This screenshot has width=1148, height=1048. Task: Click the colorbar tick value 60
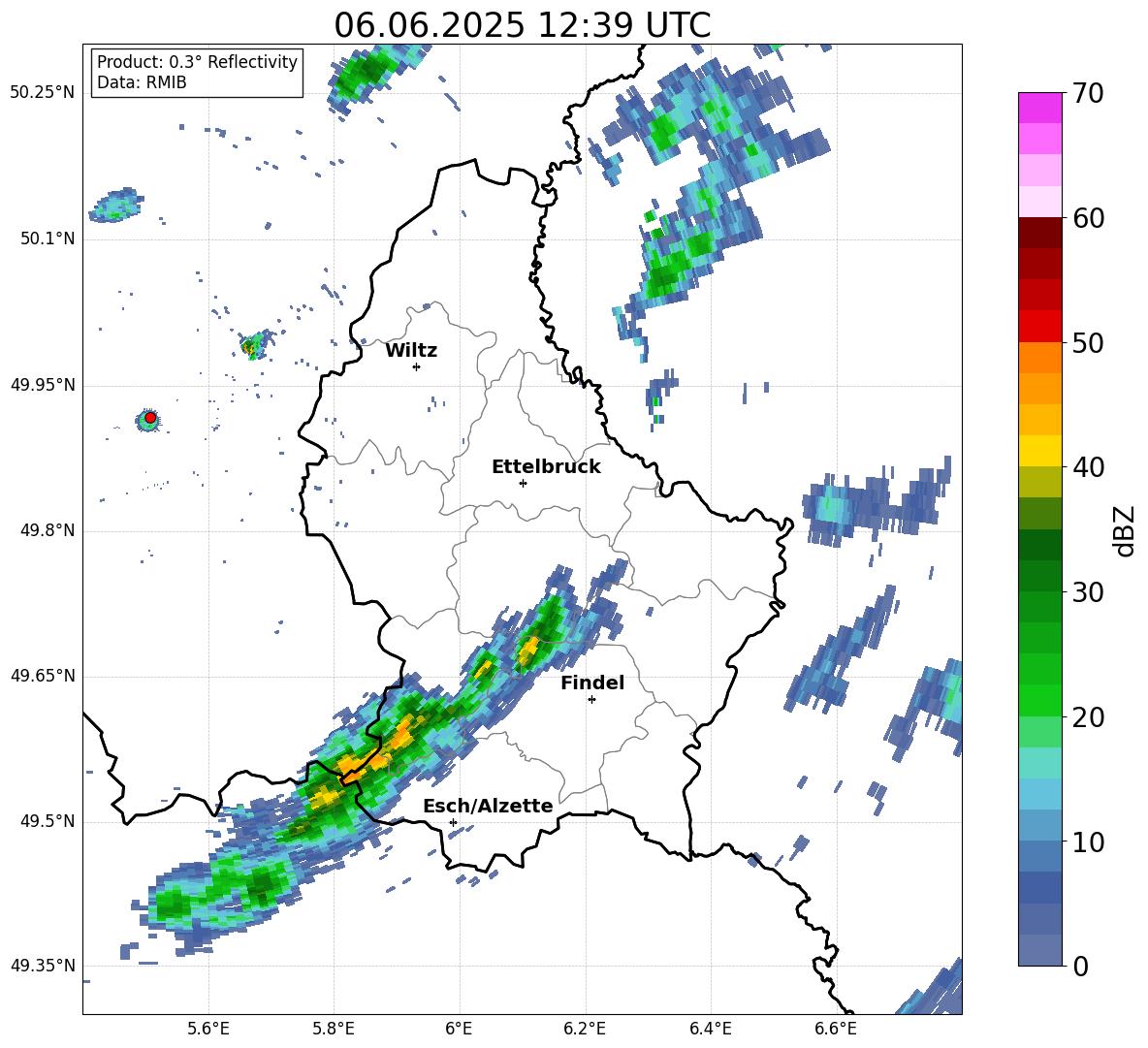(1088, 218)
